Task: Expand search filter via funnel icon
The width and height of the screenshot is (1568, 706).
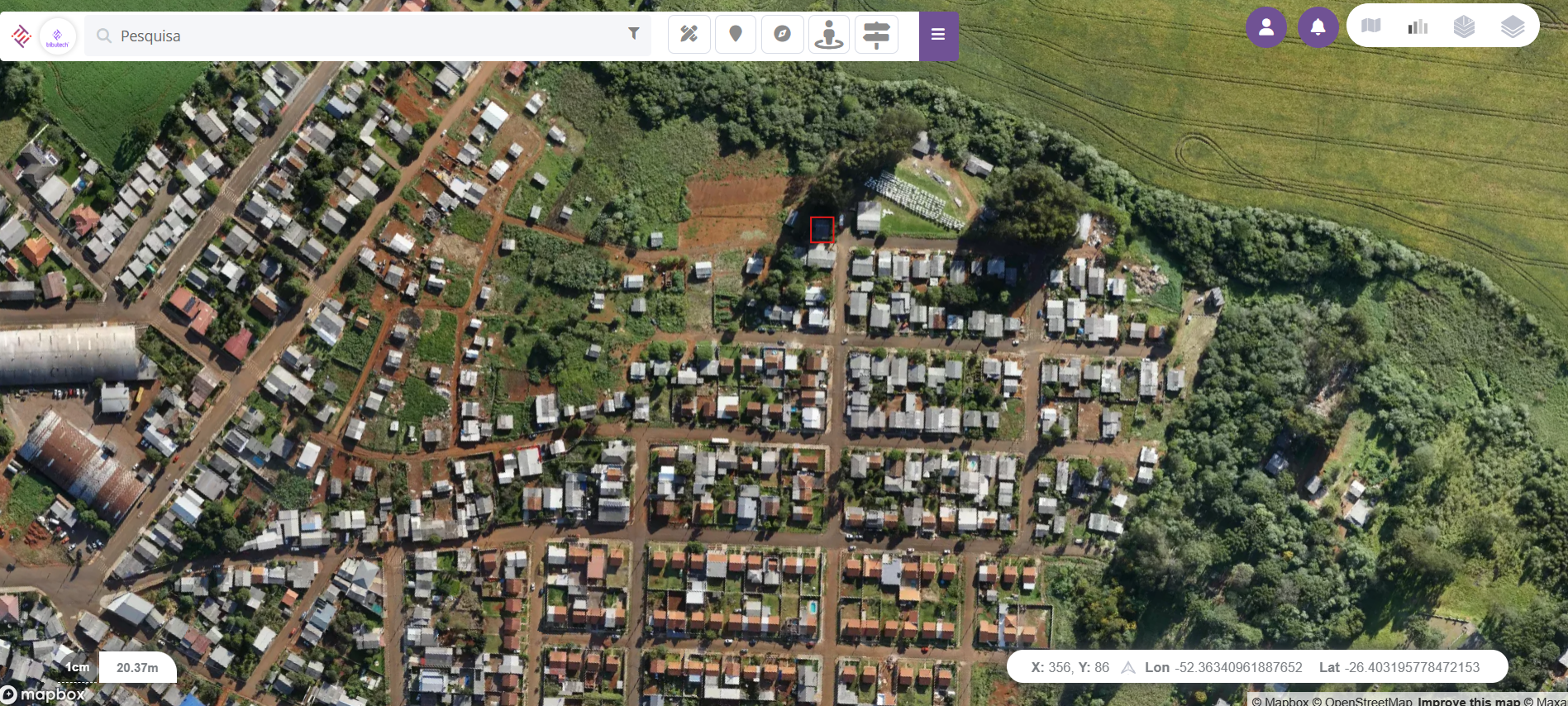Action: click(634, 34)
